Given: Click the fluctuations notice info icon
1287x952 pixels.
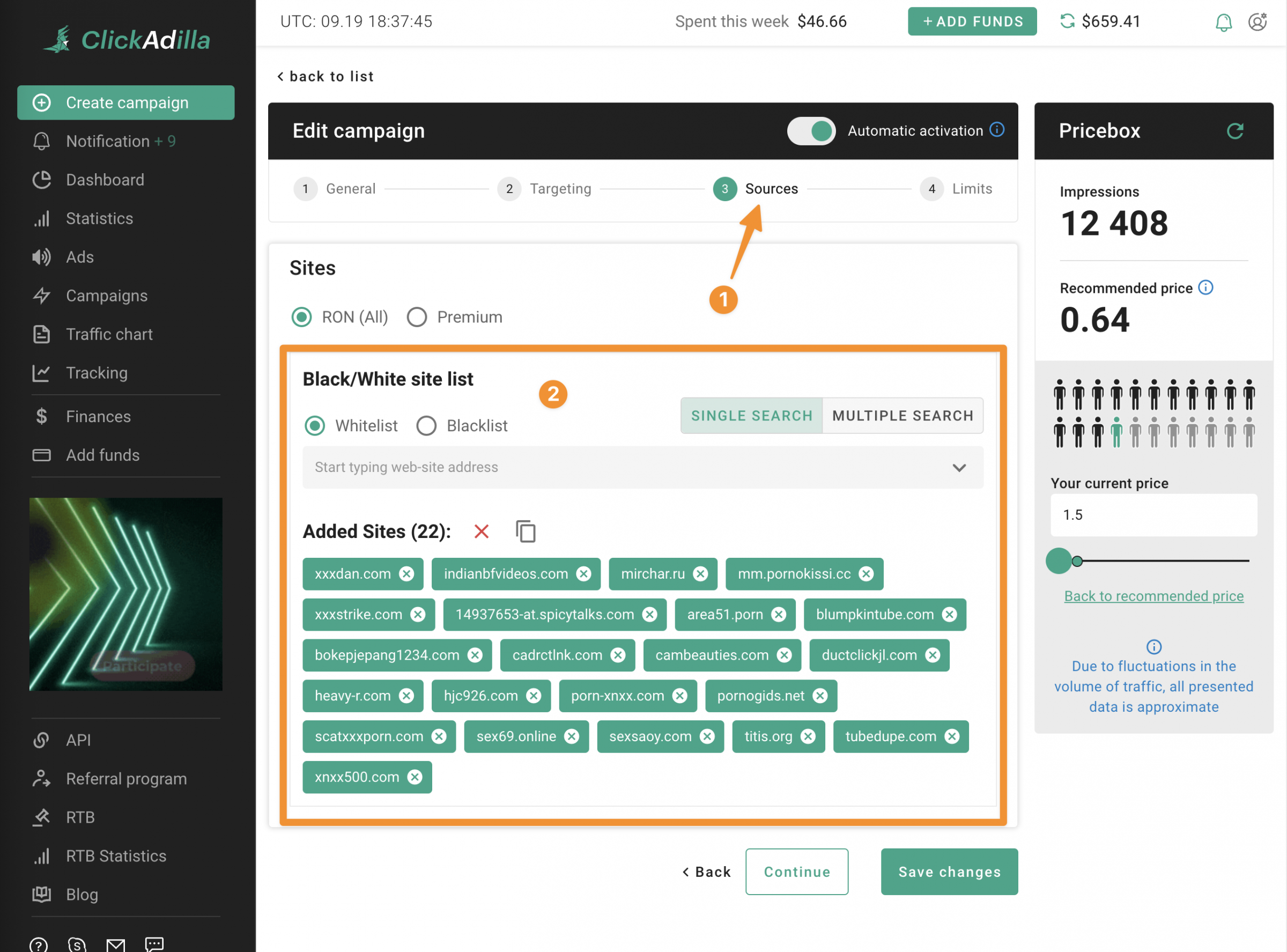Looking at the screenshot, I should (x=1153, y=647).
